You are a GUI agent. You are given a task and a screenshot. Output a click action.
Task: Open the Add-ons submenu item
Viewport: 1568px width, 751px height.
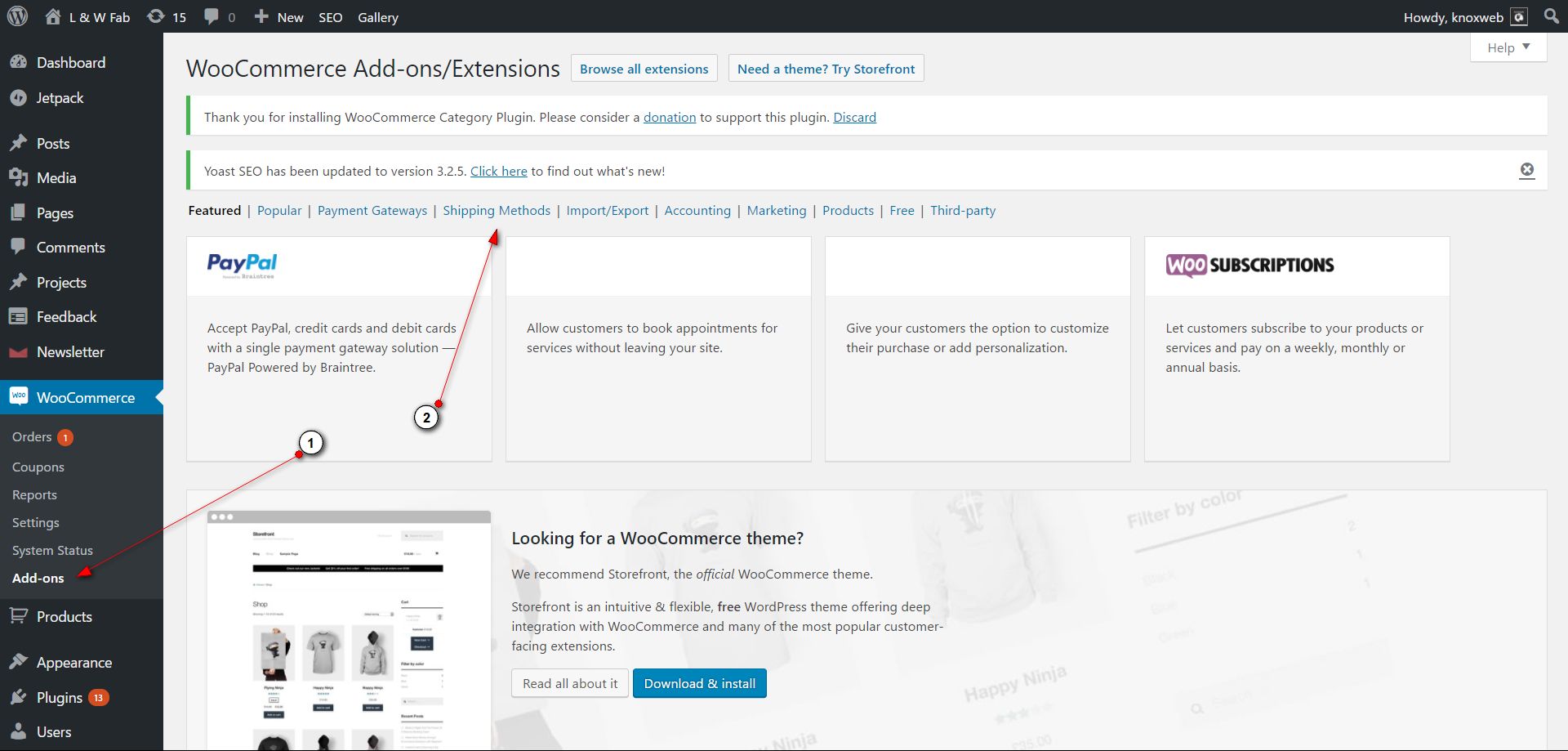coord(38,578)
